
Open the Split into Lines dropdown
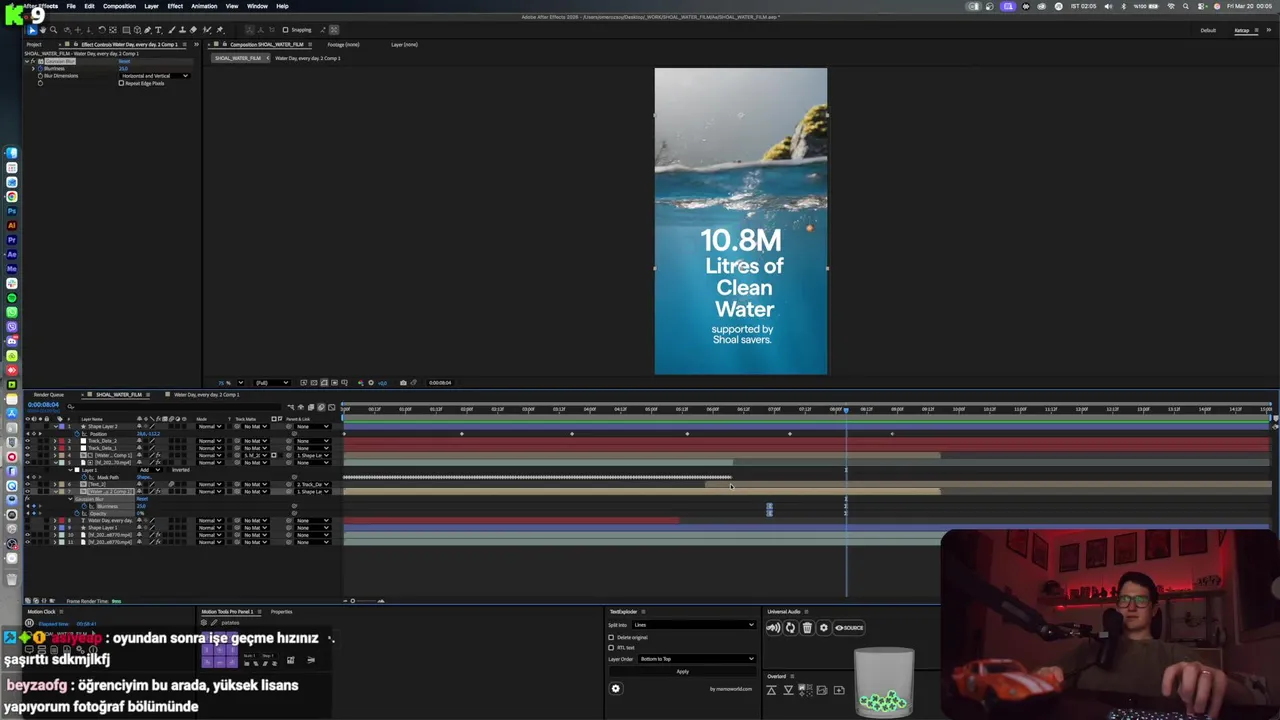(694, 625)
